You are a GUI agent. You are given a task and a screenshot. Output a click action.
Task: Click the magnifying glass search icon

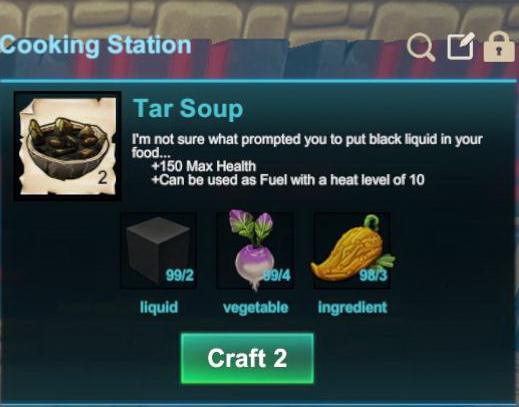[x=421, y=48]
